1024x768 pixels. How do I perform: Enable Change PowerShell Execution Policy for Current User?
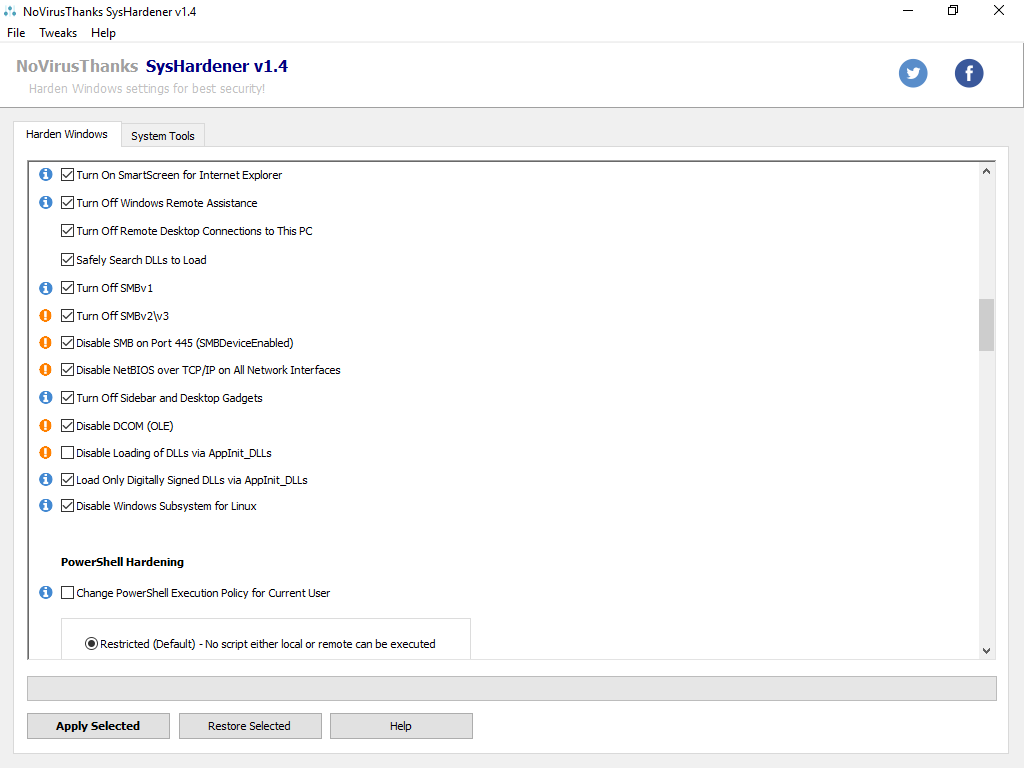tap(67, 592)
